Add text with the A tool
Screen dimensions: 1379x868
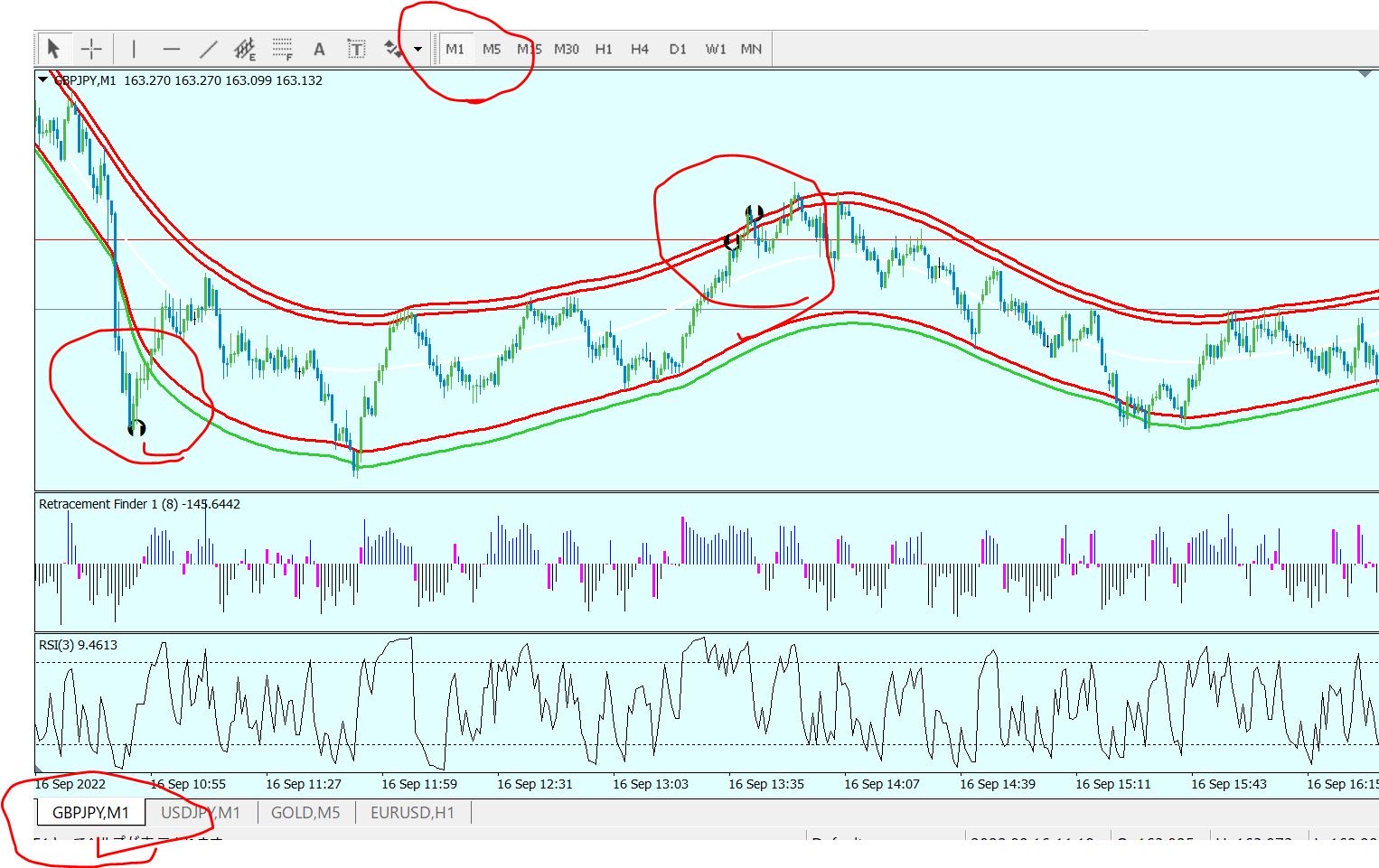click(x=319, y=49)
